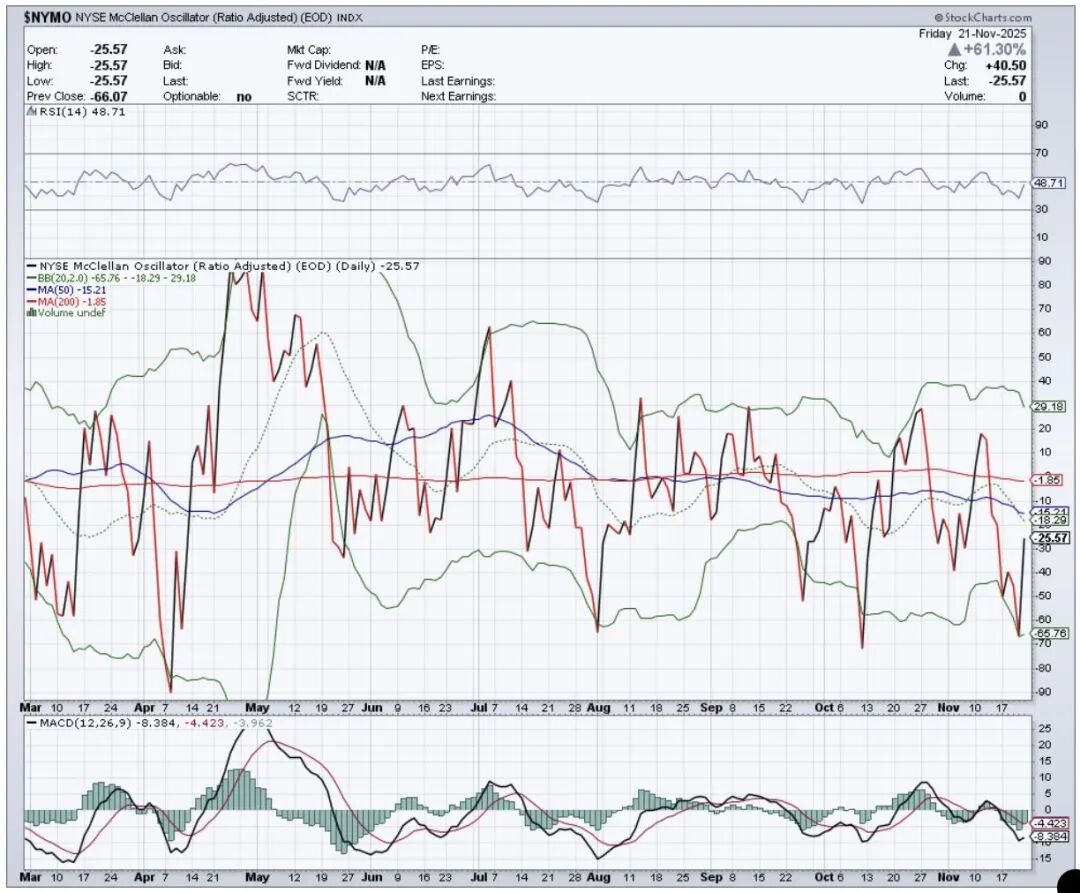Click the Open: label in quote table

pos(43,50)
